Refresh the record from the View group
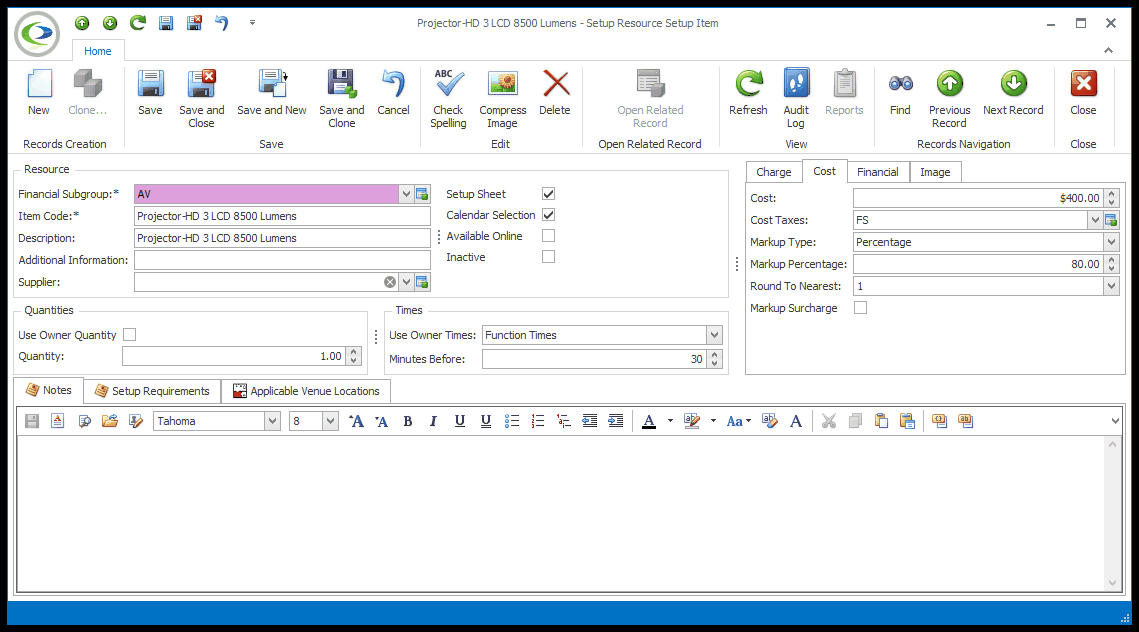Viewport: 1139px width, 632px height. pyautogui.click(x=748, y=93)
